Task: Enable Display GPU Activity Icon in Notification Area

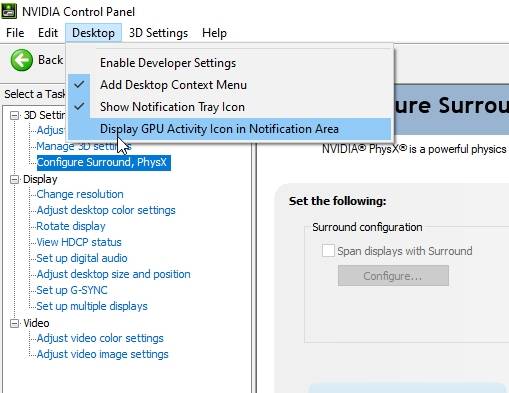Action: 230,129
